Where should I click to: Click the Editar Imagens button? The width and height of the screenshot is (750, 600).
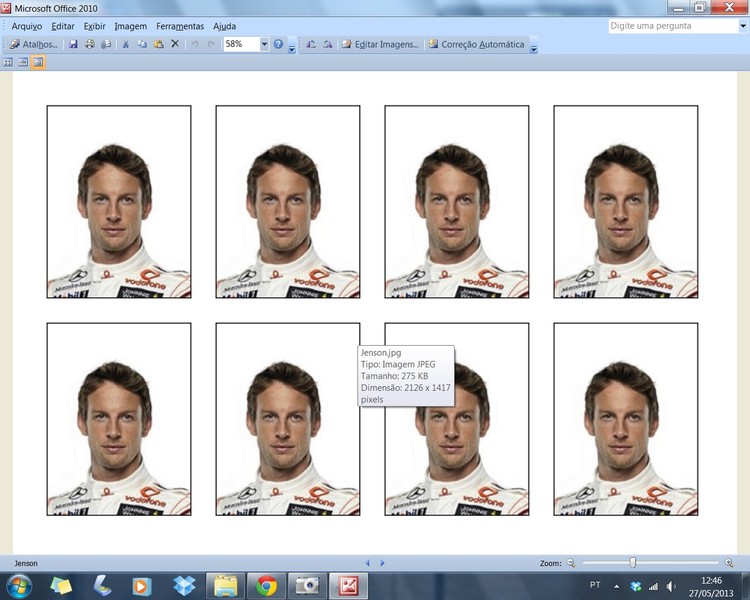click(380, 45)
